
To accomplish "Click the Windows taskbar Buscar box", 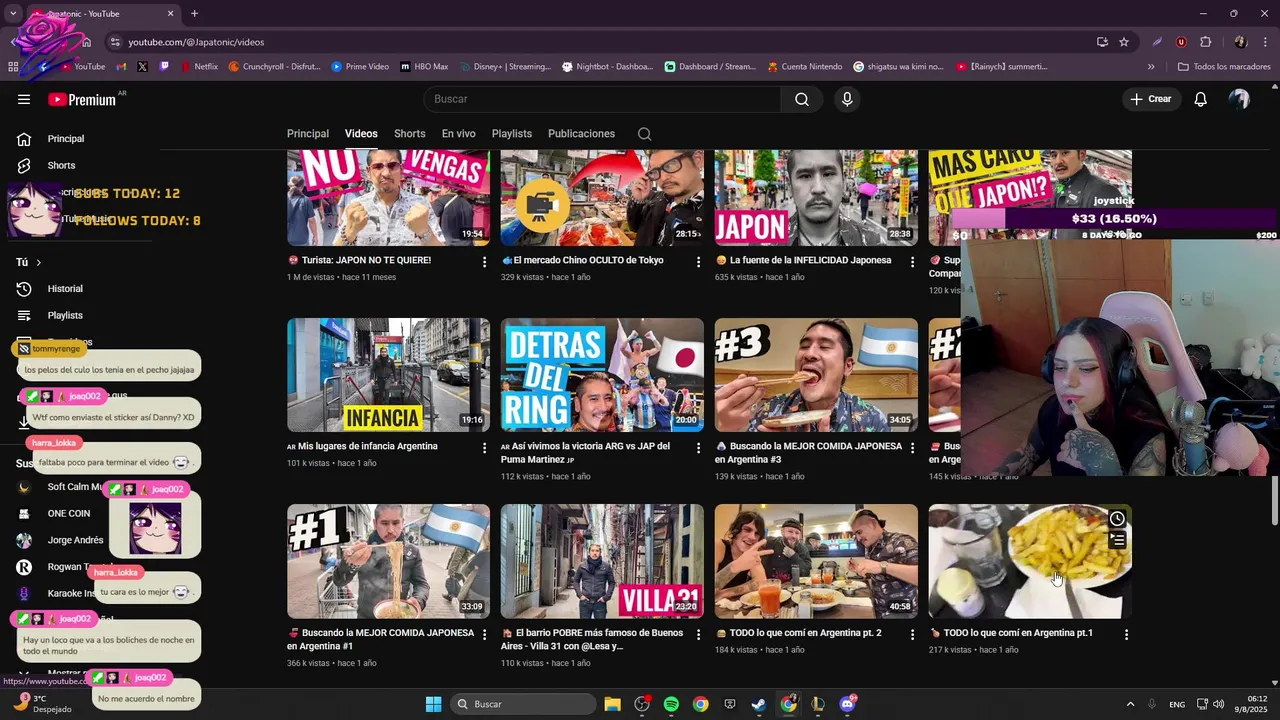I will [523, 704].
